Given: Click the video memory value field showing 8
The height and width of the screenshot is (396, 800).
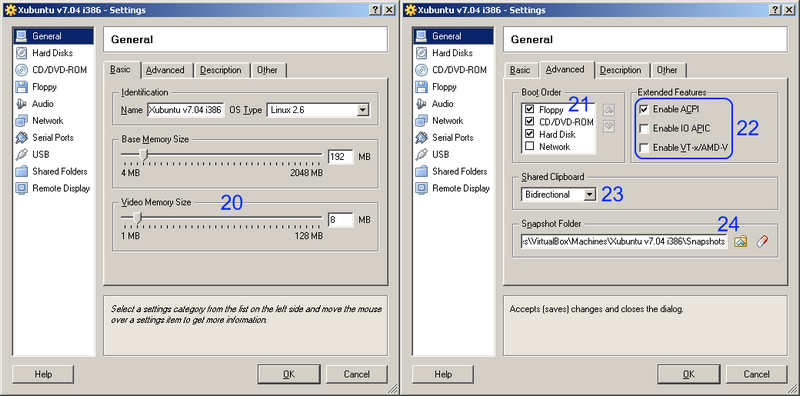Looking at the screenshot, I should pos(341,220).
